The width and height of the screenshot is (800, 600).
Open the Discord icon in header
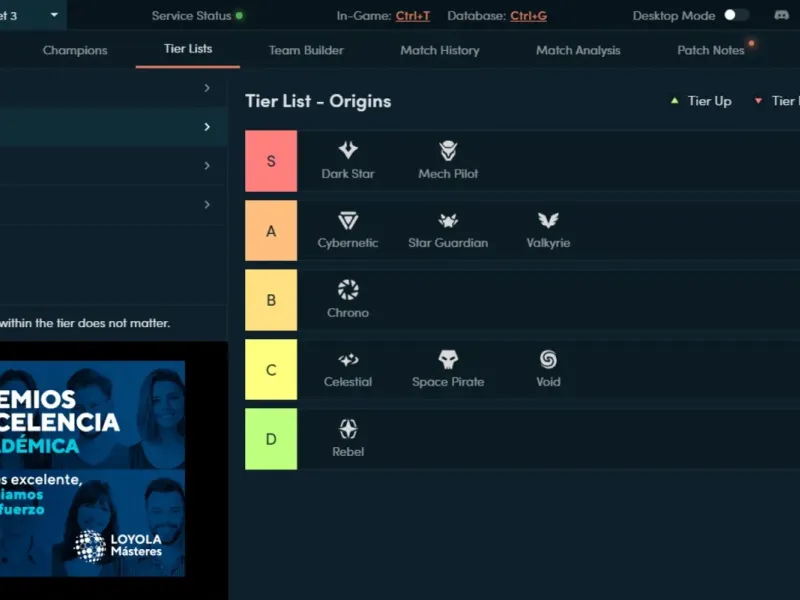point(781,15)
